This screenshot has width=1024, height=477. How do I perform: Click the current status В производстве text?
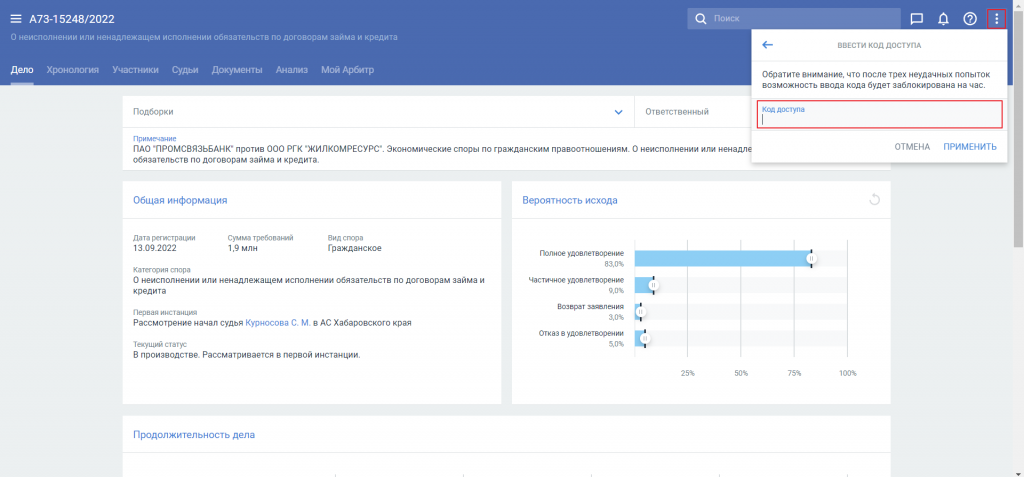coord(247,355)
